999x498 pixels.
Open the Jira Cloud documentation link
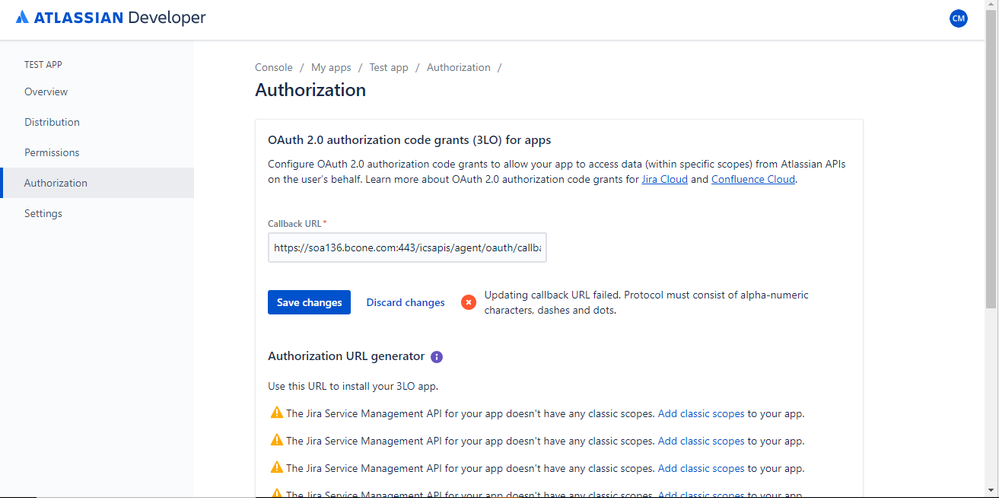click(665, 180)
